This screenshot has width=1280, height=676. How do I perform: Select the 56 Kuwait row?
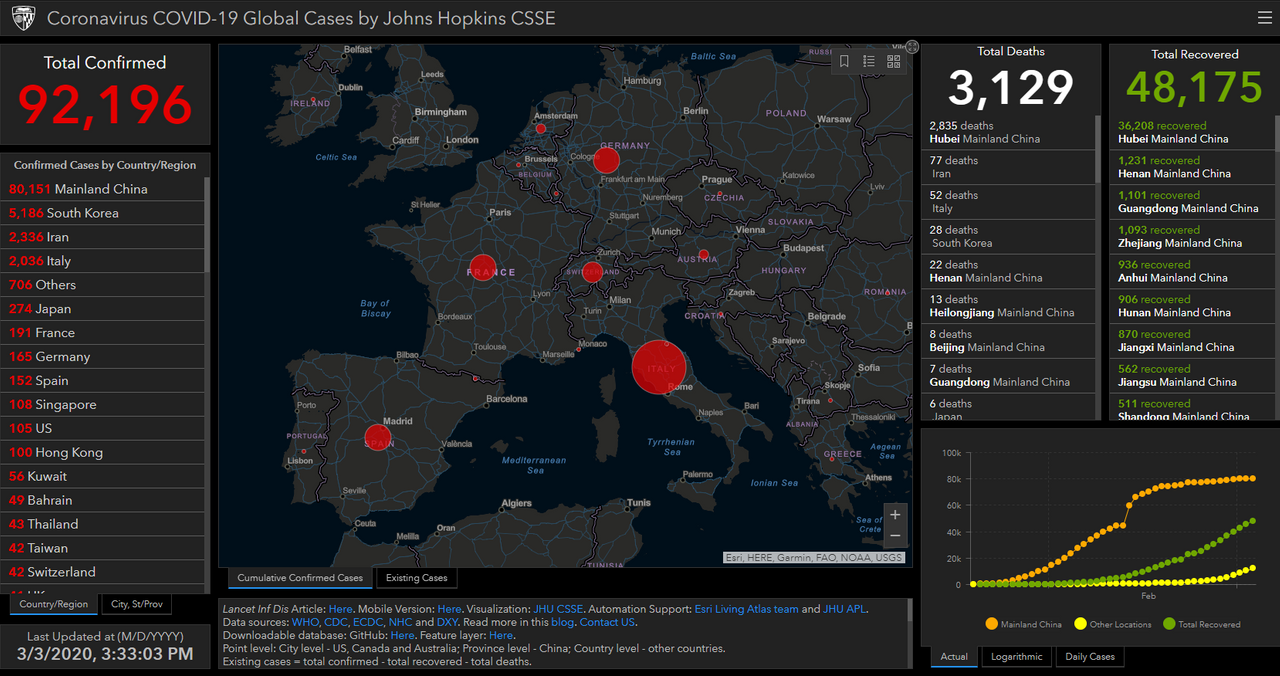(x=104, y=476)
